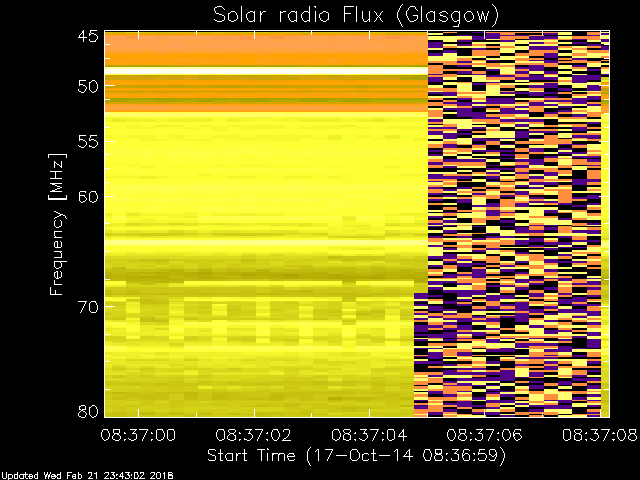Screen dimensions: 640x480
Task: Click the 55 frequency tick label
Action: click(x=88, y=142)
